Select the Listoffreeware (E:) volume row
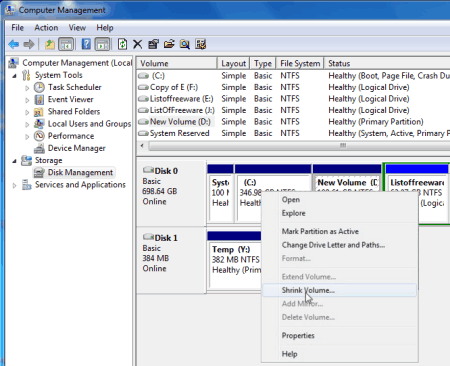 click(x=293, y=99)
